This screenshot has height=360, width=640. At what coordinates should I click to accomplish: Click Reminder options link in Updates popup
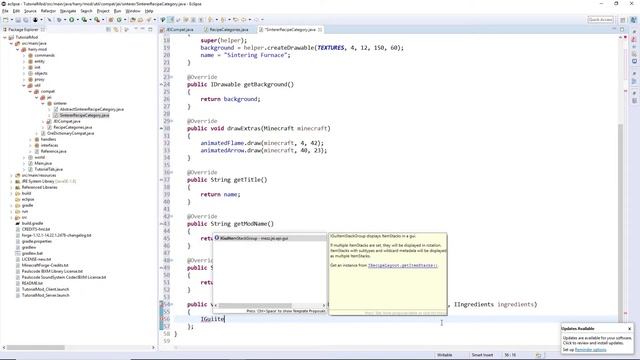tap(590, 350)
